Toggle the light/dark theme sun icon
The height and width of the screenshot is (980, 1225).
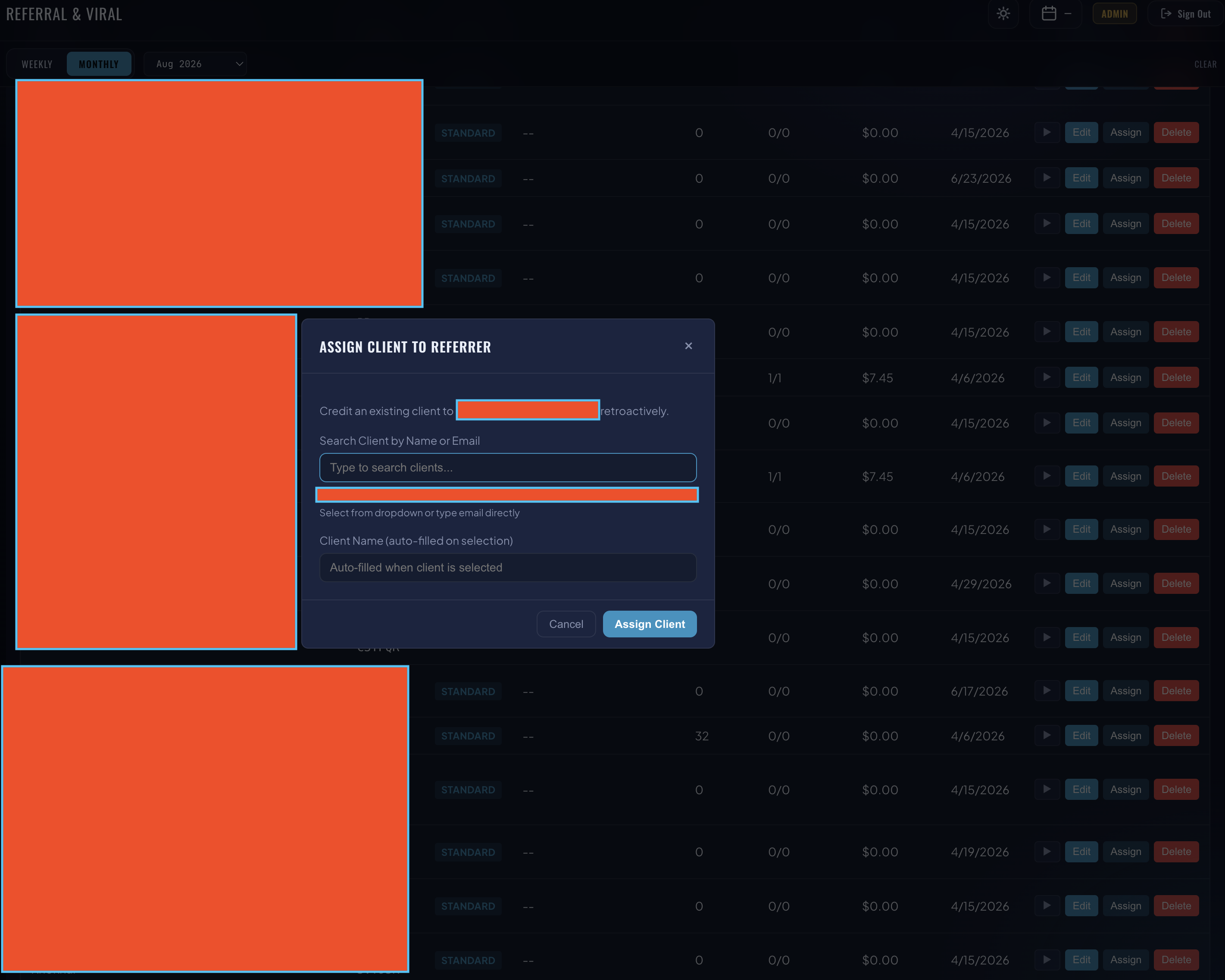(x=1003, y=14)
